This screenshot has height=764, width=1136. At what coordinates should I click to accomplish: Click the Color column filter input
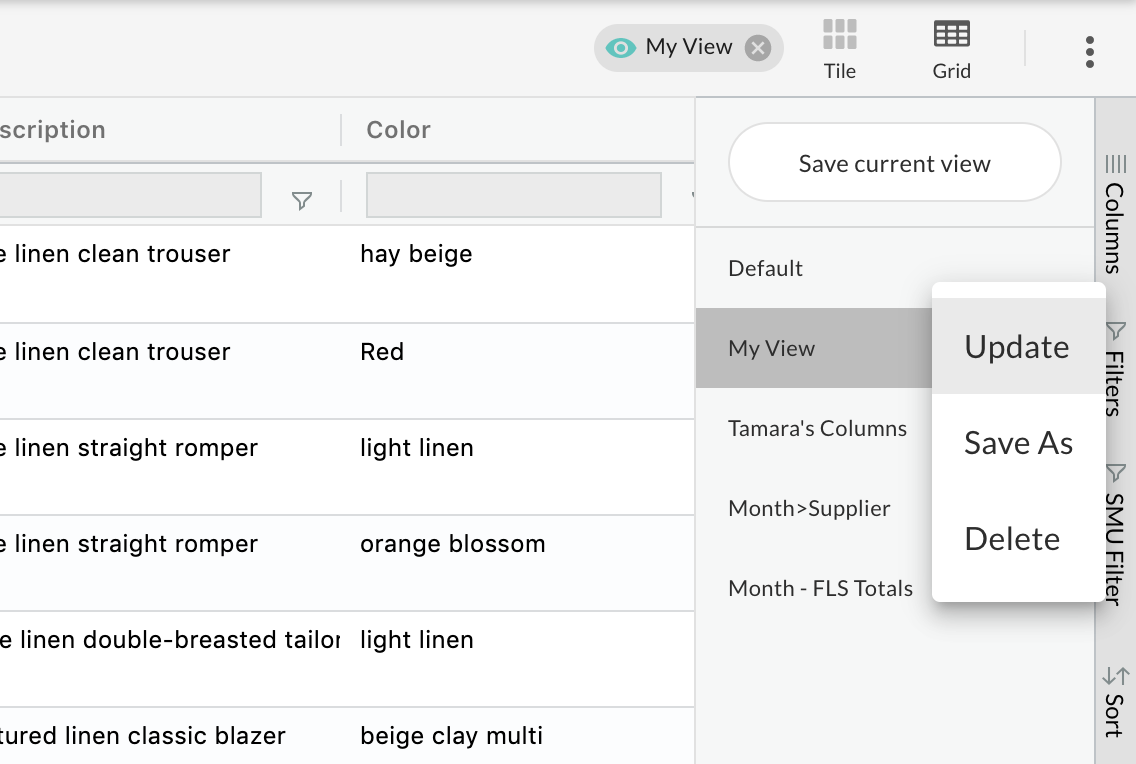click(x=514, y=195)
